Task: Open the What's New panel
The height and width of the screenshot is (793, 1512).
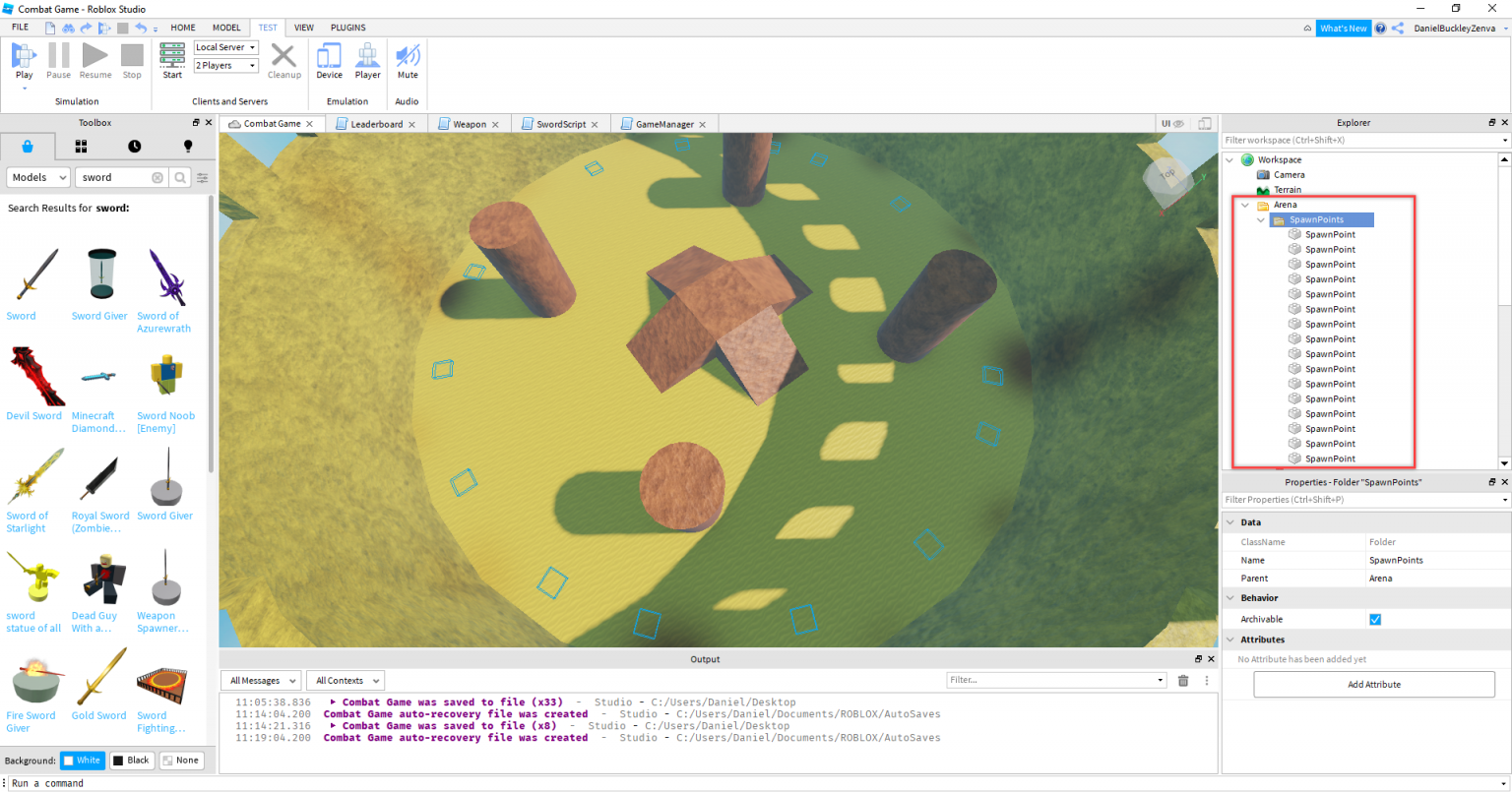Action: (x=1343, y=28)
